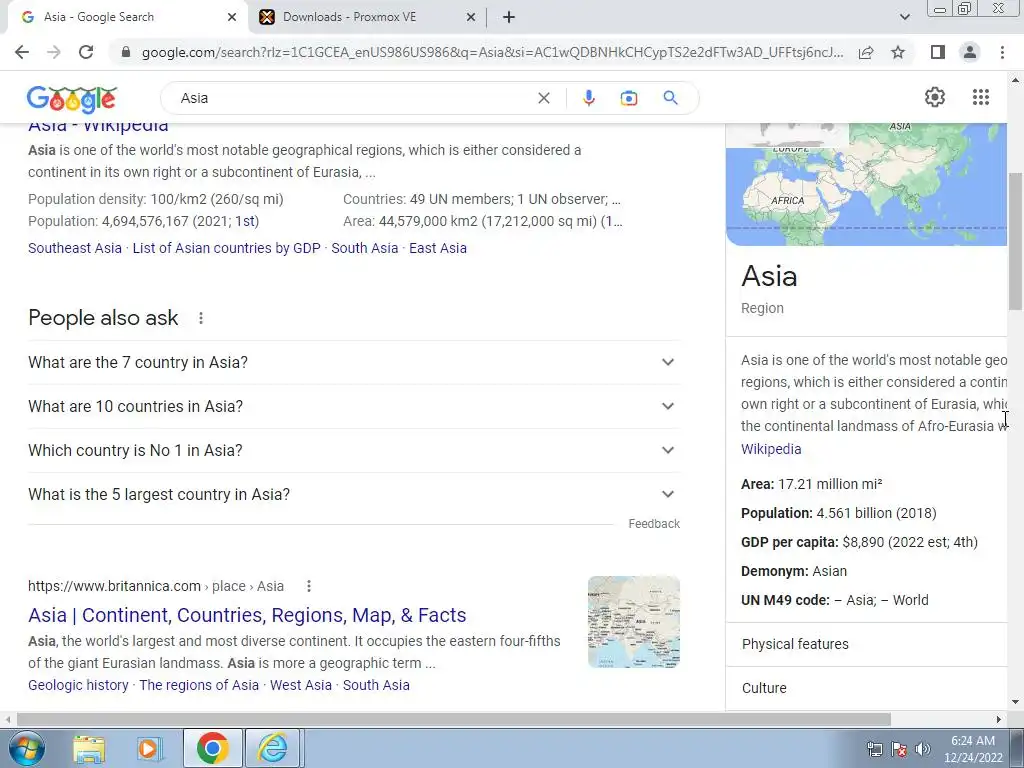
Task: Expand "What is the 5 largest country in Asia?"
Action: point(354,494)
